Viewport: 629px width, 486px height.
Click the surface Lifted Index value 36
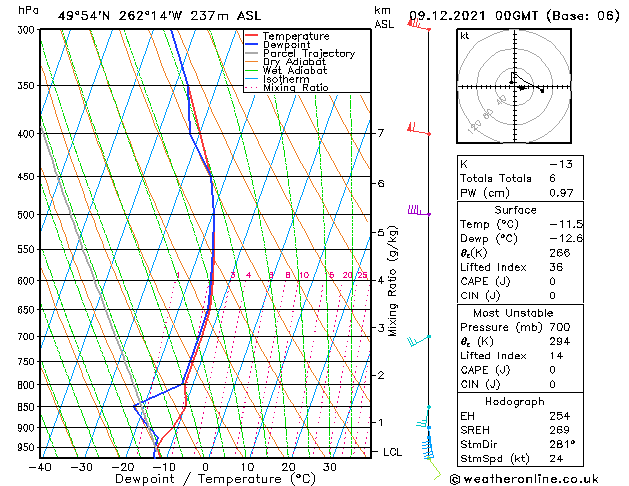click(x=556, y=267)
